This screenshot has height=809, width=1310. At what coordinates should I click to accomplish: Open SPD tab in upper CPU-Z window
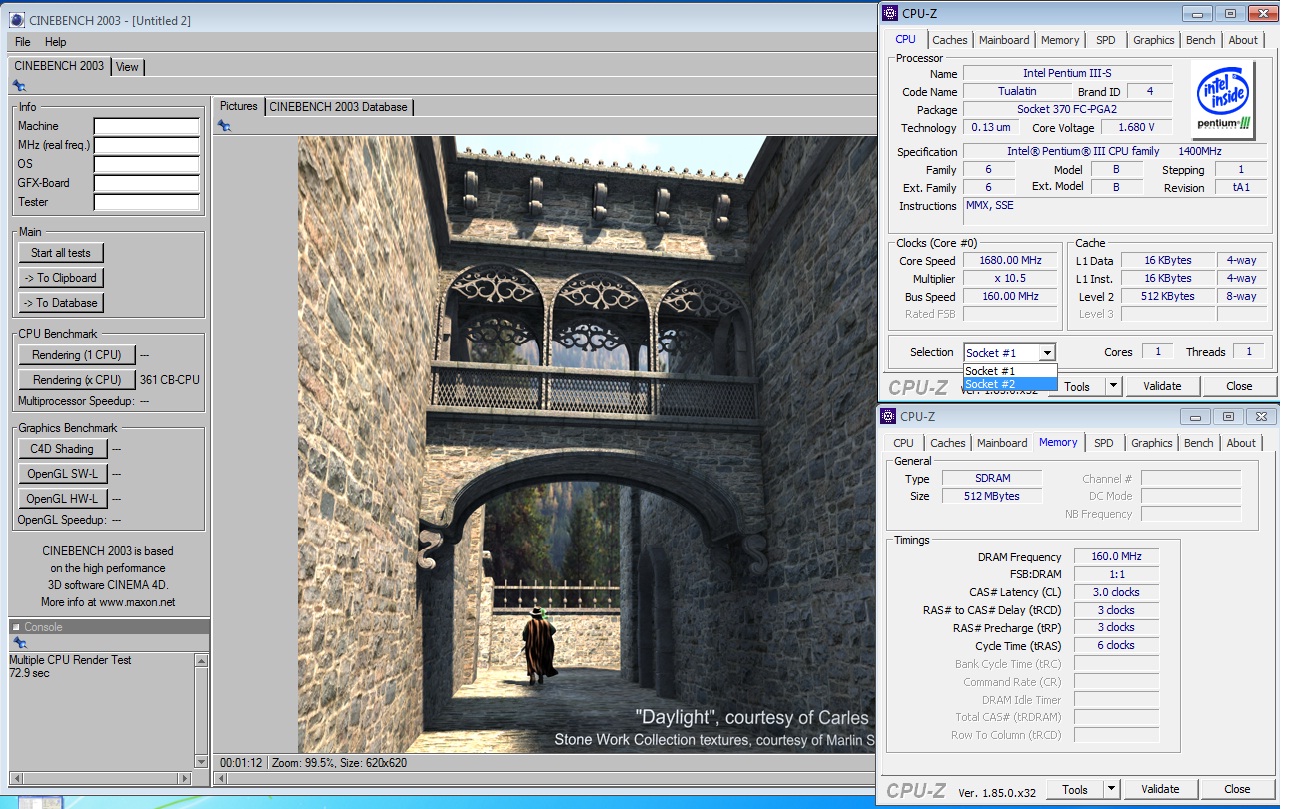point(1105,40)
